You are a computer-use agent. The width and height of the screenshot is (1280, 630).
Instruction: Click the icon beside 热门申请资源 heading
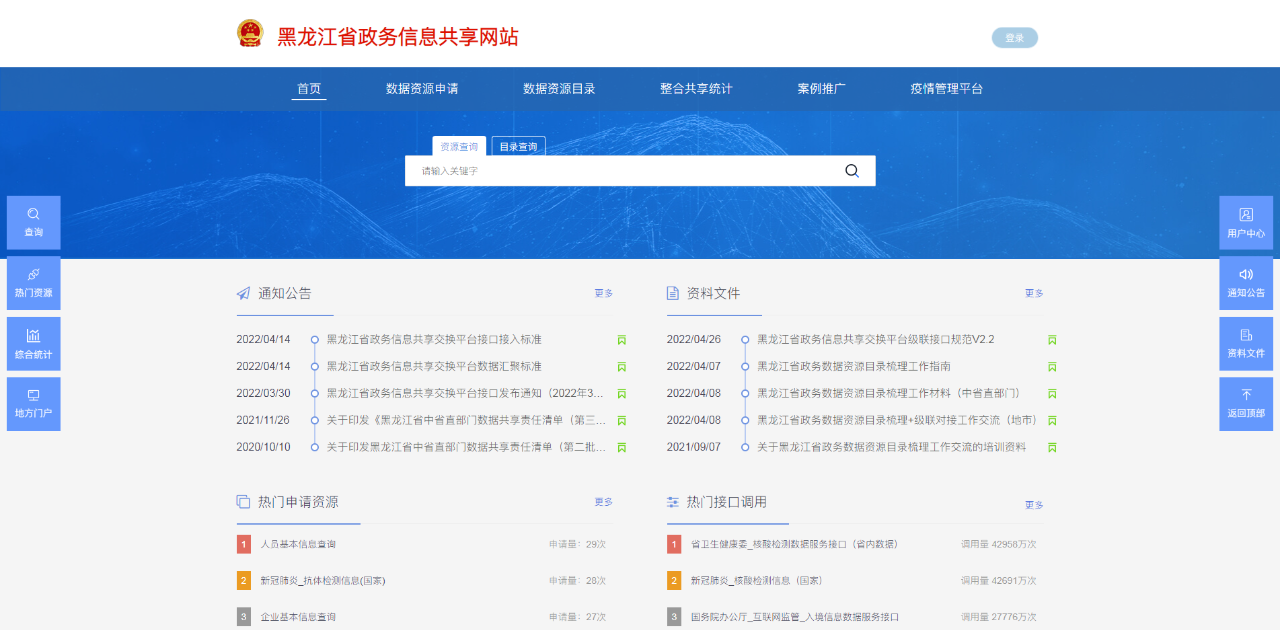point(243,502)
